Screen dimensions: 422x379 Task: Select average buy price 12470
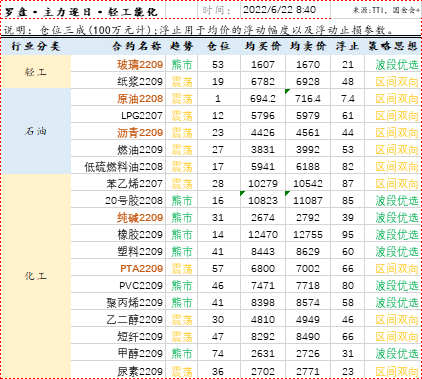[x=263, y=234]
